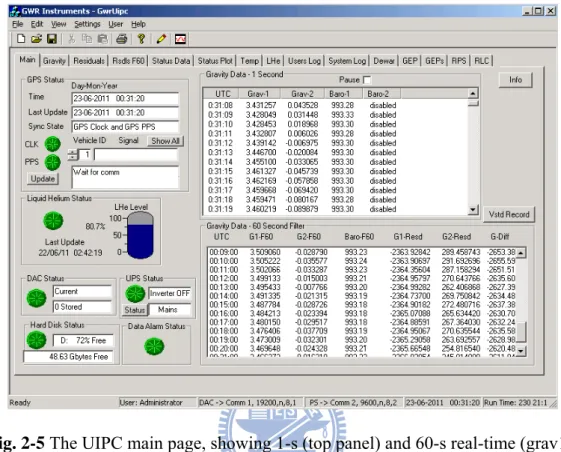Switch to the Status Data tab

[x=171, y=61]
